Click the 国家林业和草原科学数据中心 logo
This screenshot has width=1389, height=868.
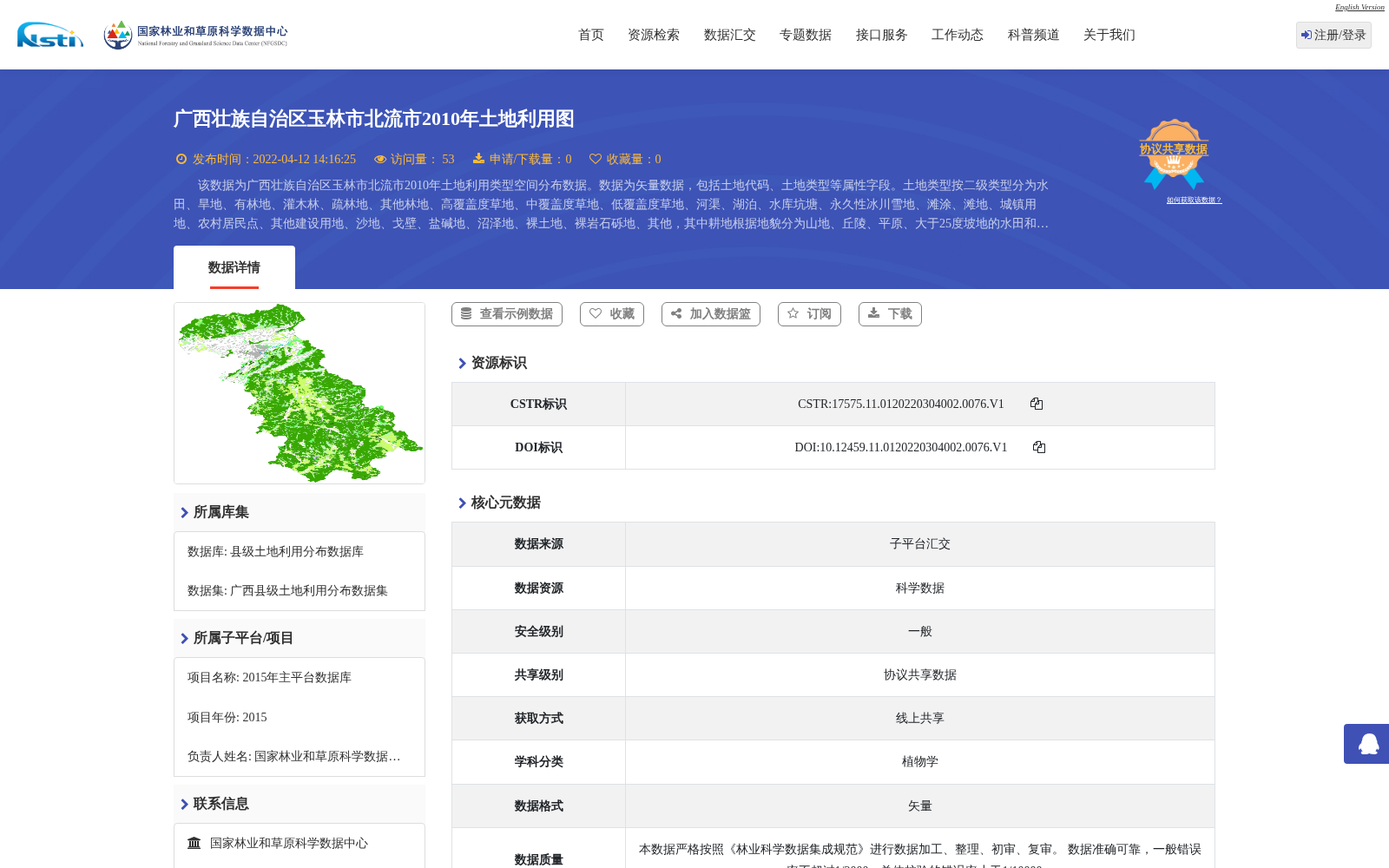click(195, 35)
